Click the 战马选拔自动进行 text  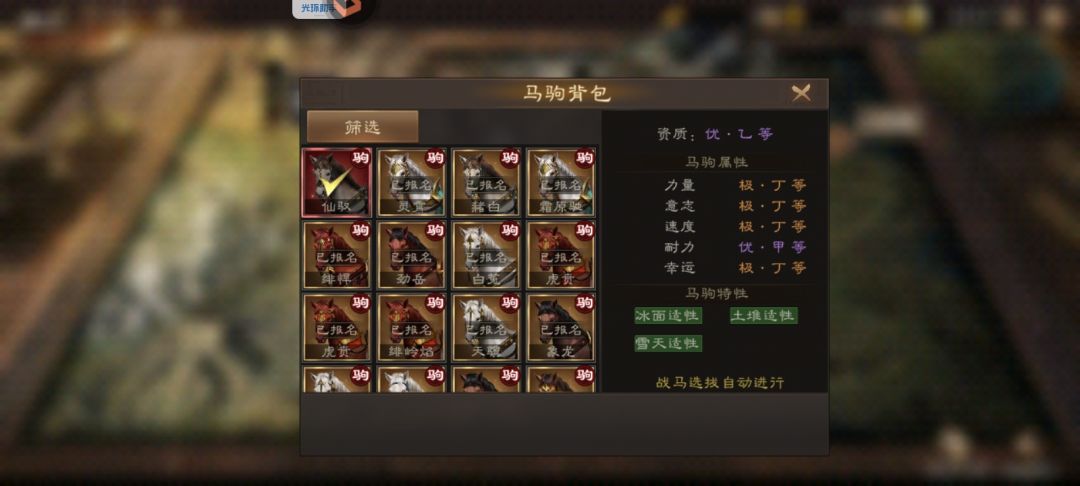(x=720, y=383)
